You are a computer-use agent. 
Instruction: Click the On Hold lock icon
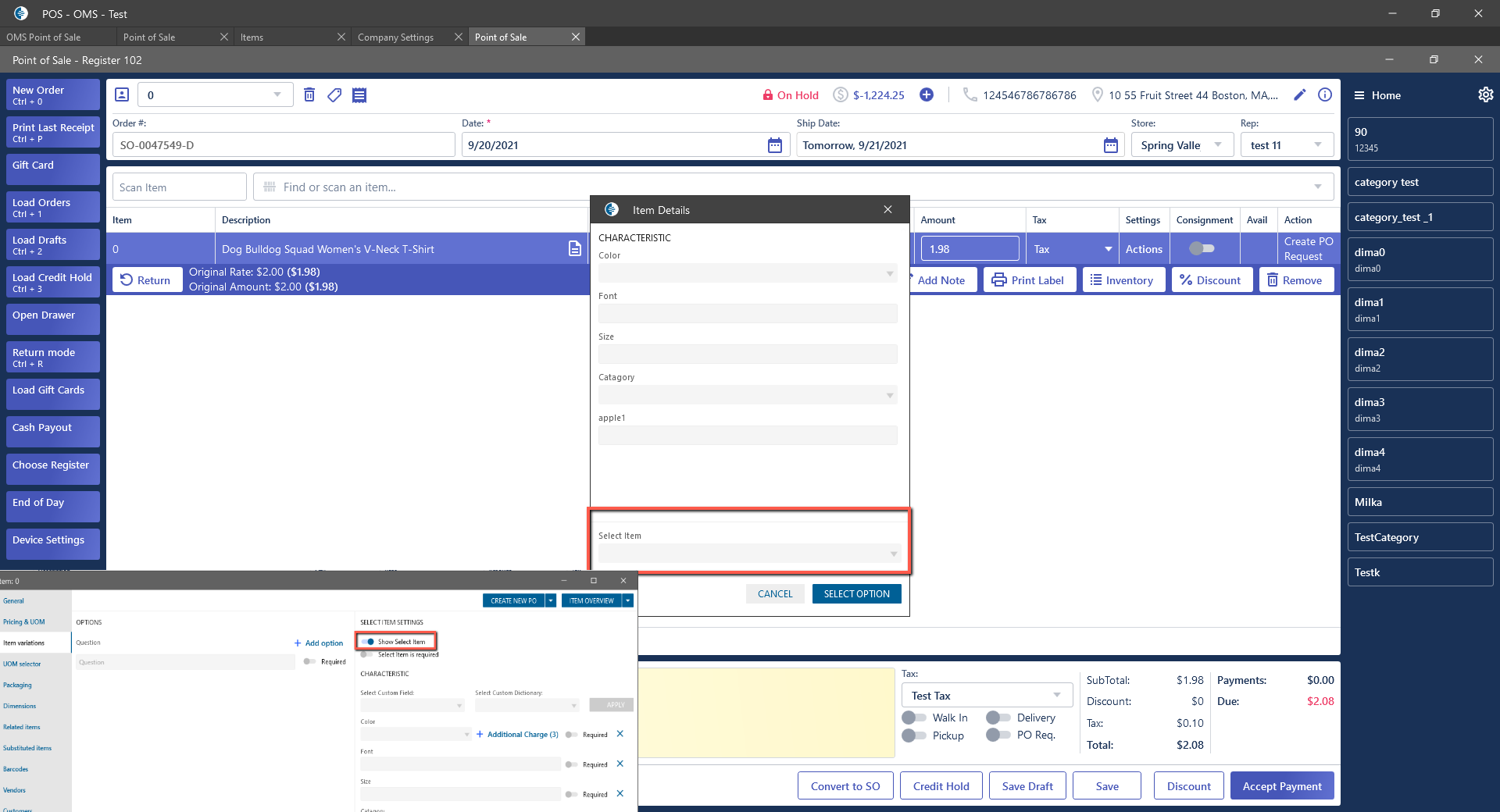768,95
